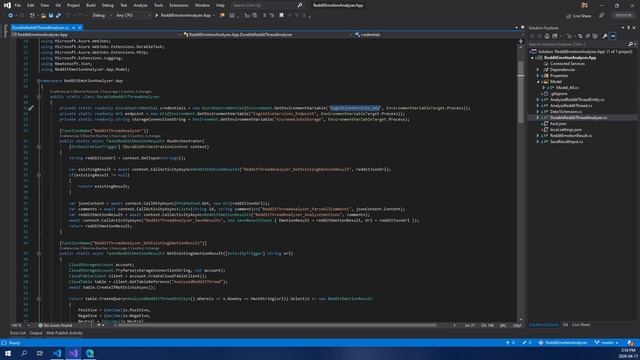Click the Solution Explorer search magnifier icon
The image size is (640, 360).
coord(631,44)
